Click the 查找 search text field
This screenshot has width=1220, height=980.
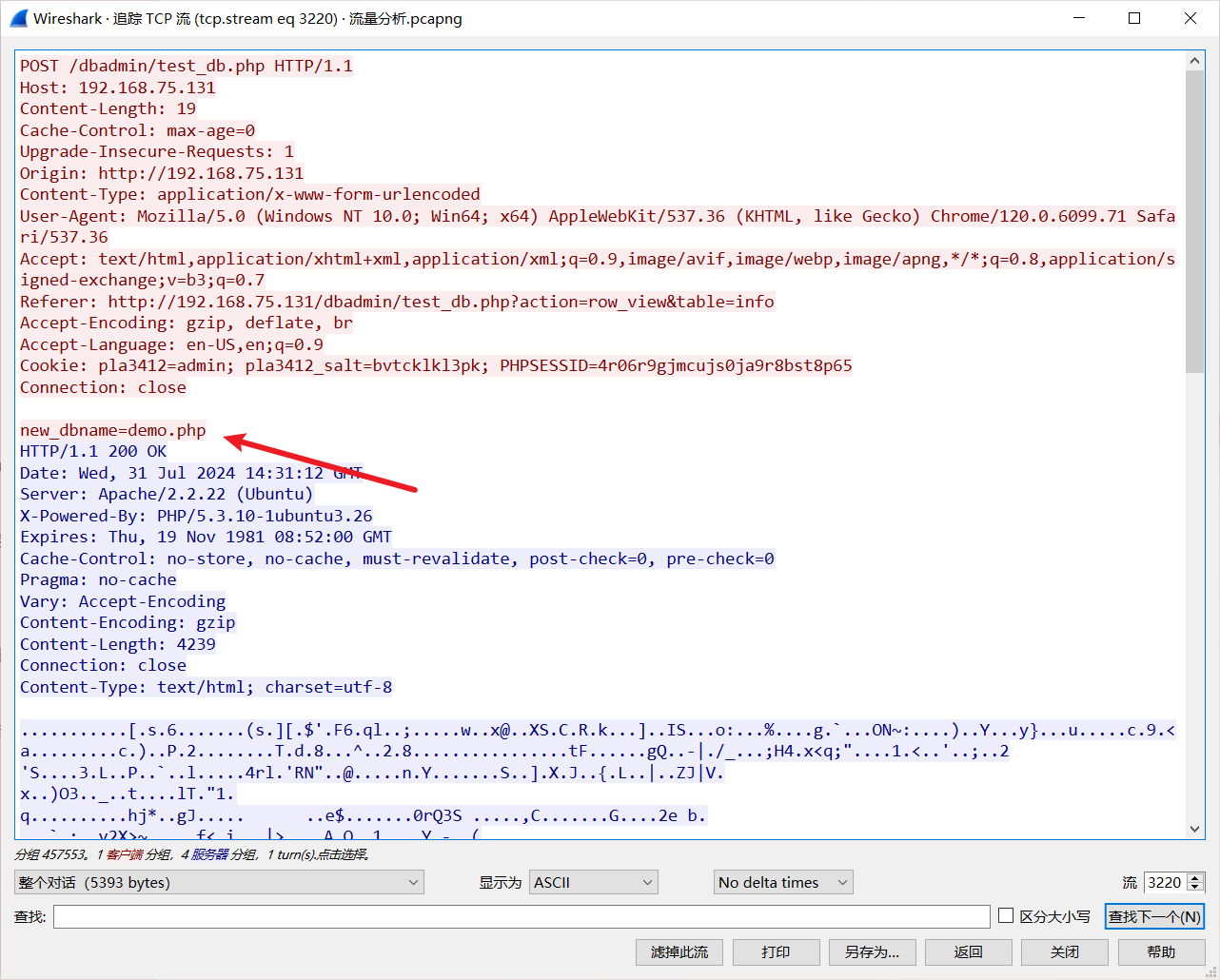pos(521,916)
